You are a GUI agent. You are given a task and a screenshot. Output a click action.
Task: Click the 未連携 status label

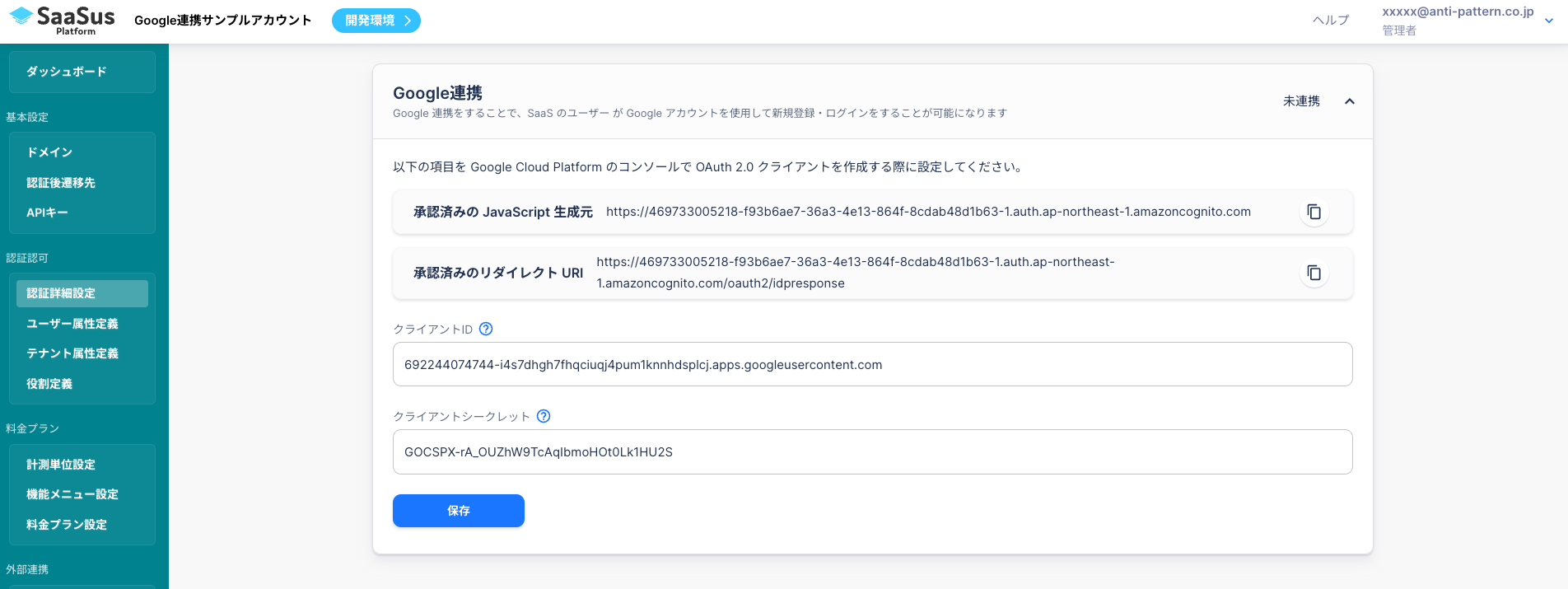(x=1301, y=101)
